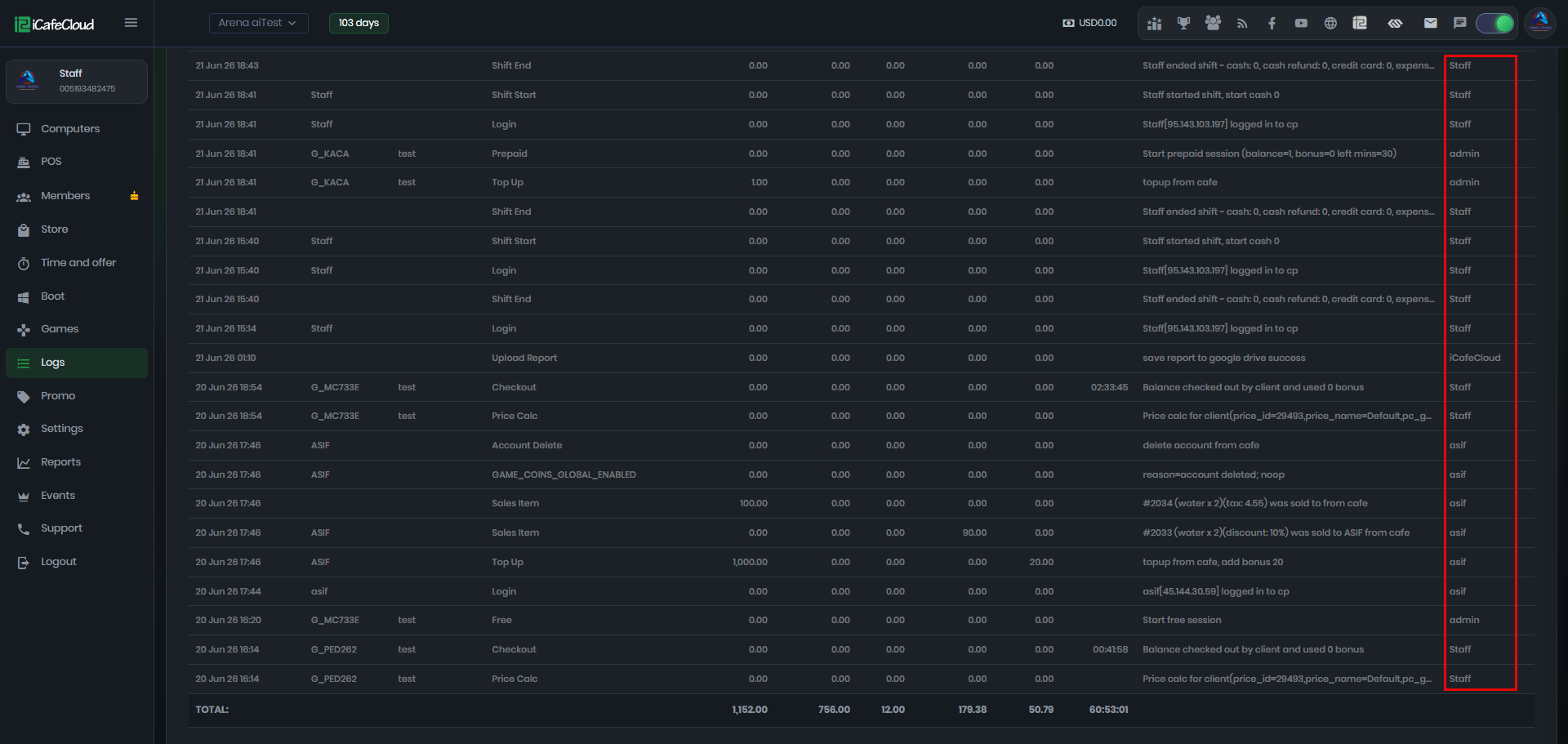The image size is (1568, 744).
Task: Click the Settings label in sidebar
Action: point(62,429)
